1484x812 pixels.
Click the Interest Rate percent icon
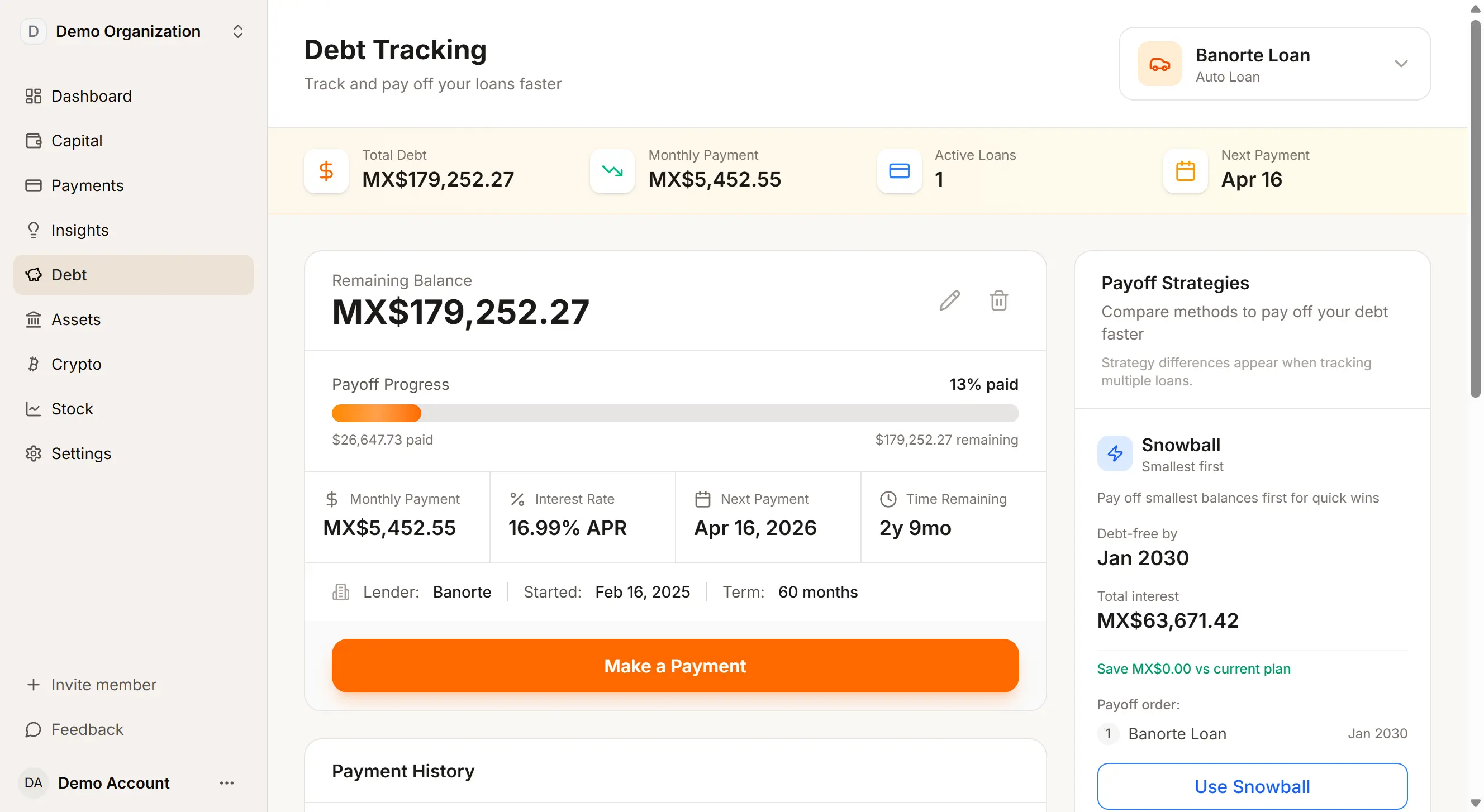[517, 499]
